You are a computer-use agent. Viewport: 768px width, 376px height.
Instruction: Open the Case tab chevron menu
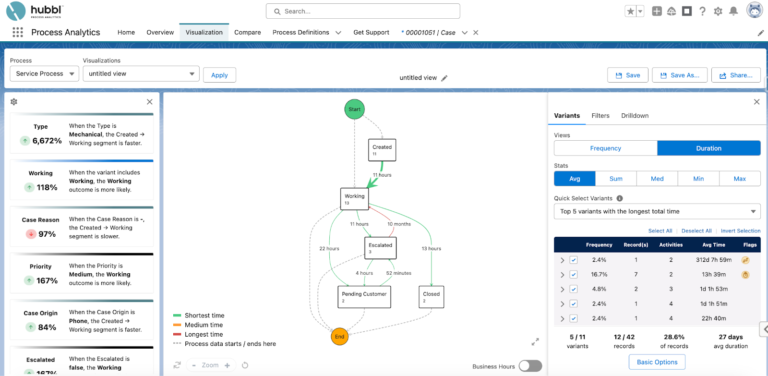[x=464, y=33]
